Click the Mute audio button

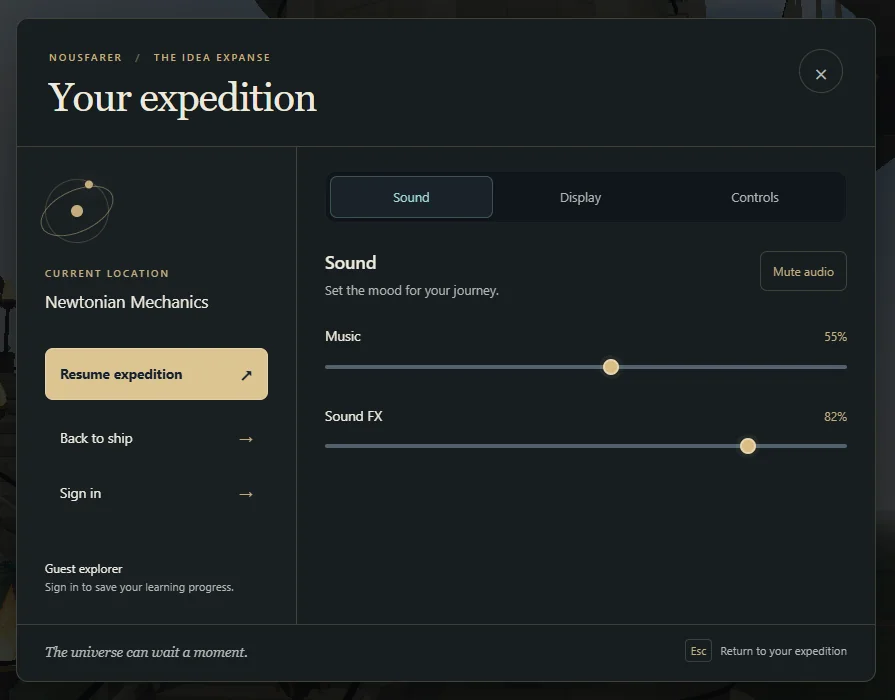coord(803,271)
